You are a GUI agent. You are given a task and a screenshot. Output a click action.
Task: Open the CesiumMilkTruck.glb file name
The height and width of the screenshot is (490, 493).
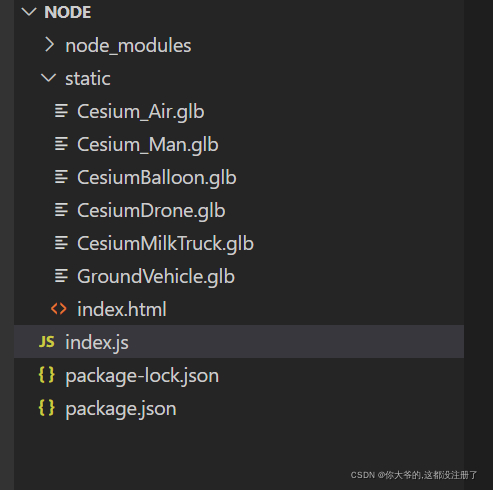166,243
